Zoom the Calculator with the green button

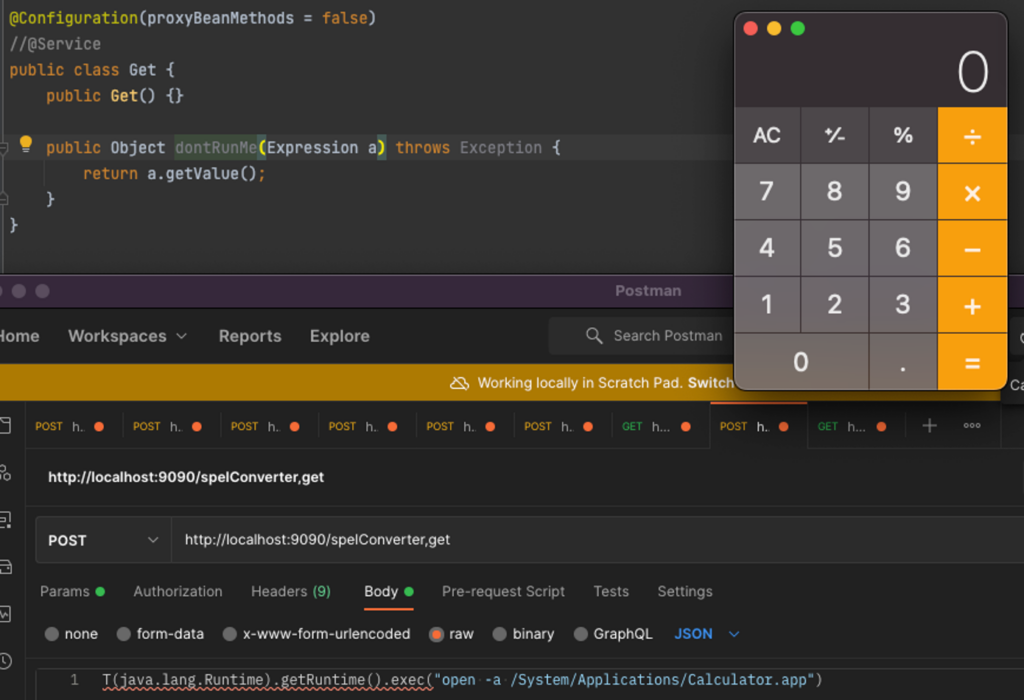(x=797, y=29)
